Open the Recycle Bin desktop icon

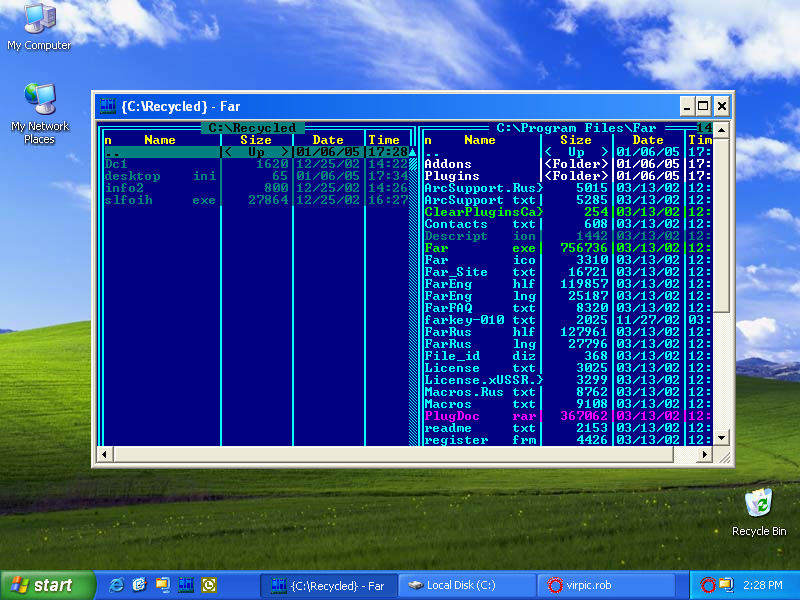(x=759, y=512)
